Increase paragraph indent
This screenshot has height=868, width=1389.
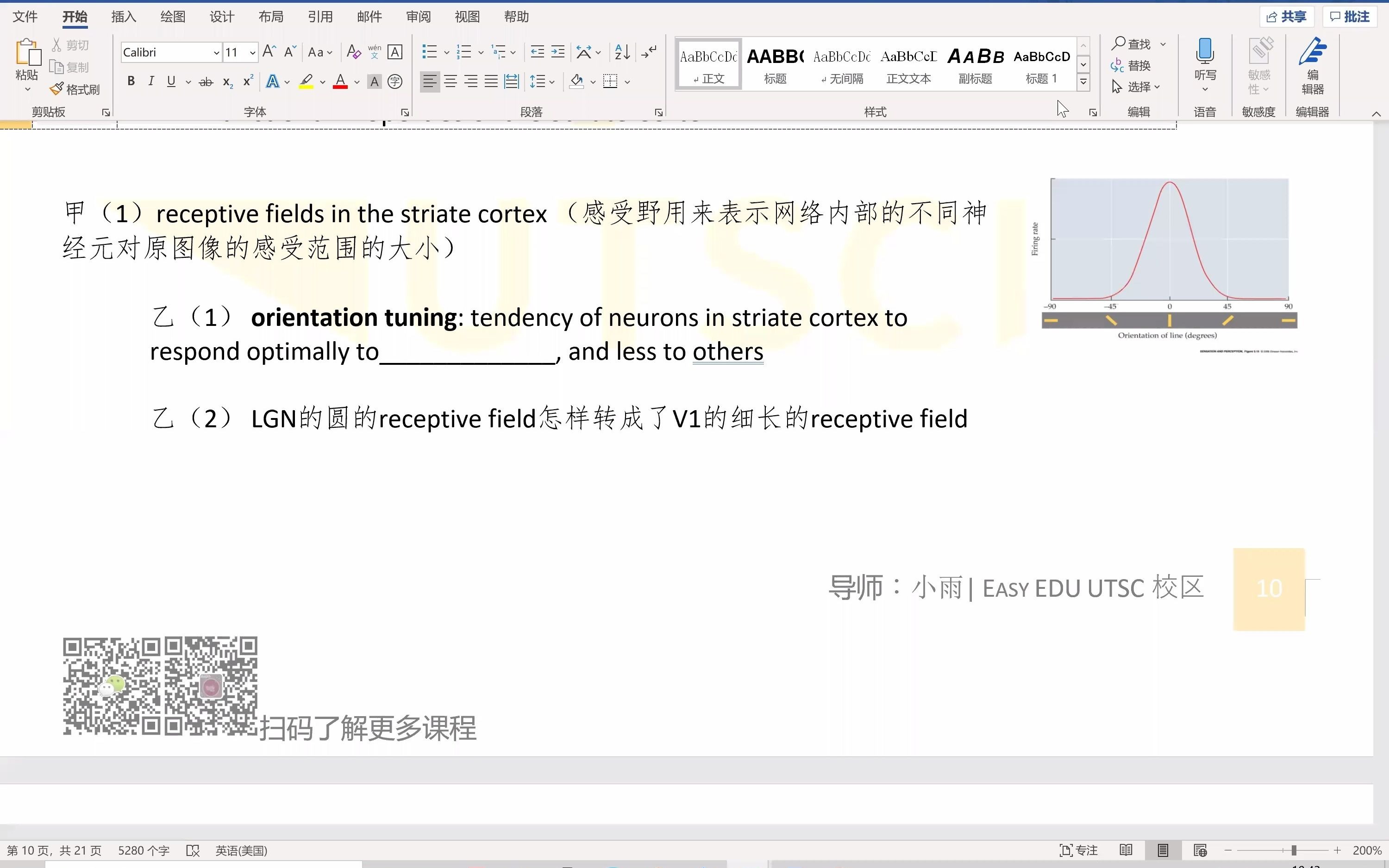(x=558, y=52)
